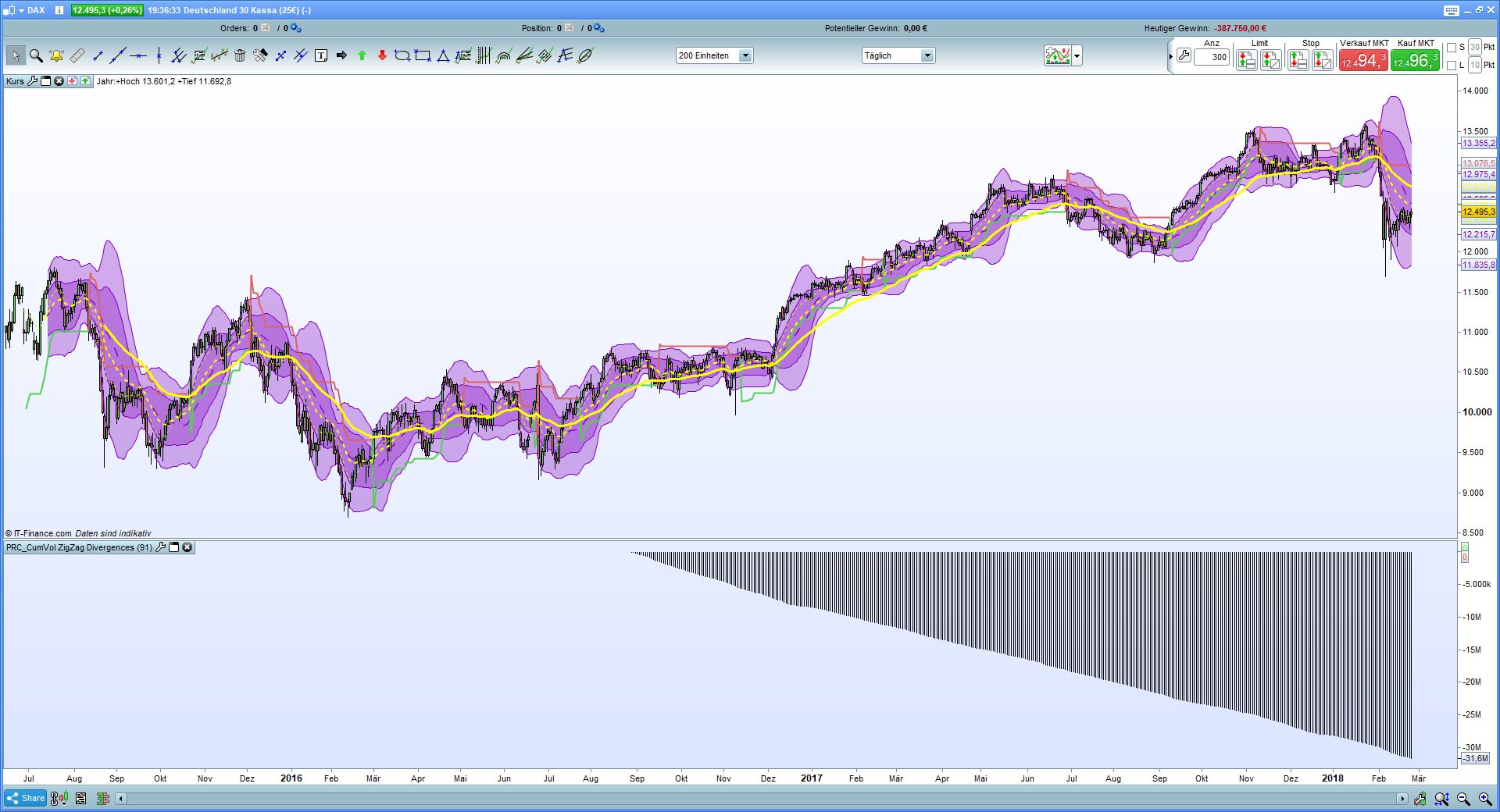The image size is (1500, 812).
Task: Click the -31,6M indicator value label
Action: [1475, 758]
